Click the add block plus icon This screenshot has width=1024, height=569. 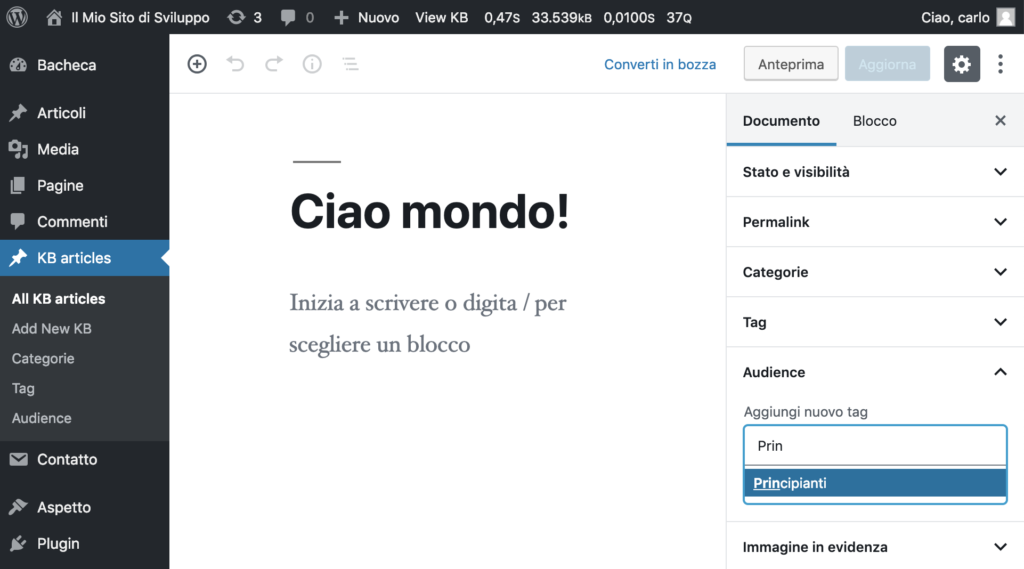click(x=197, y=64)
